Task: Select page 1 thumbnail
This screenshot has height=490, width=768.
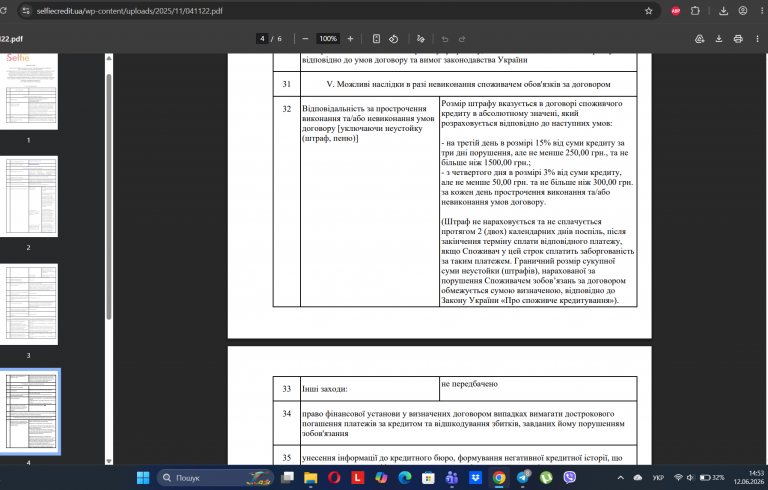Action: (x=28, y=92)
